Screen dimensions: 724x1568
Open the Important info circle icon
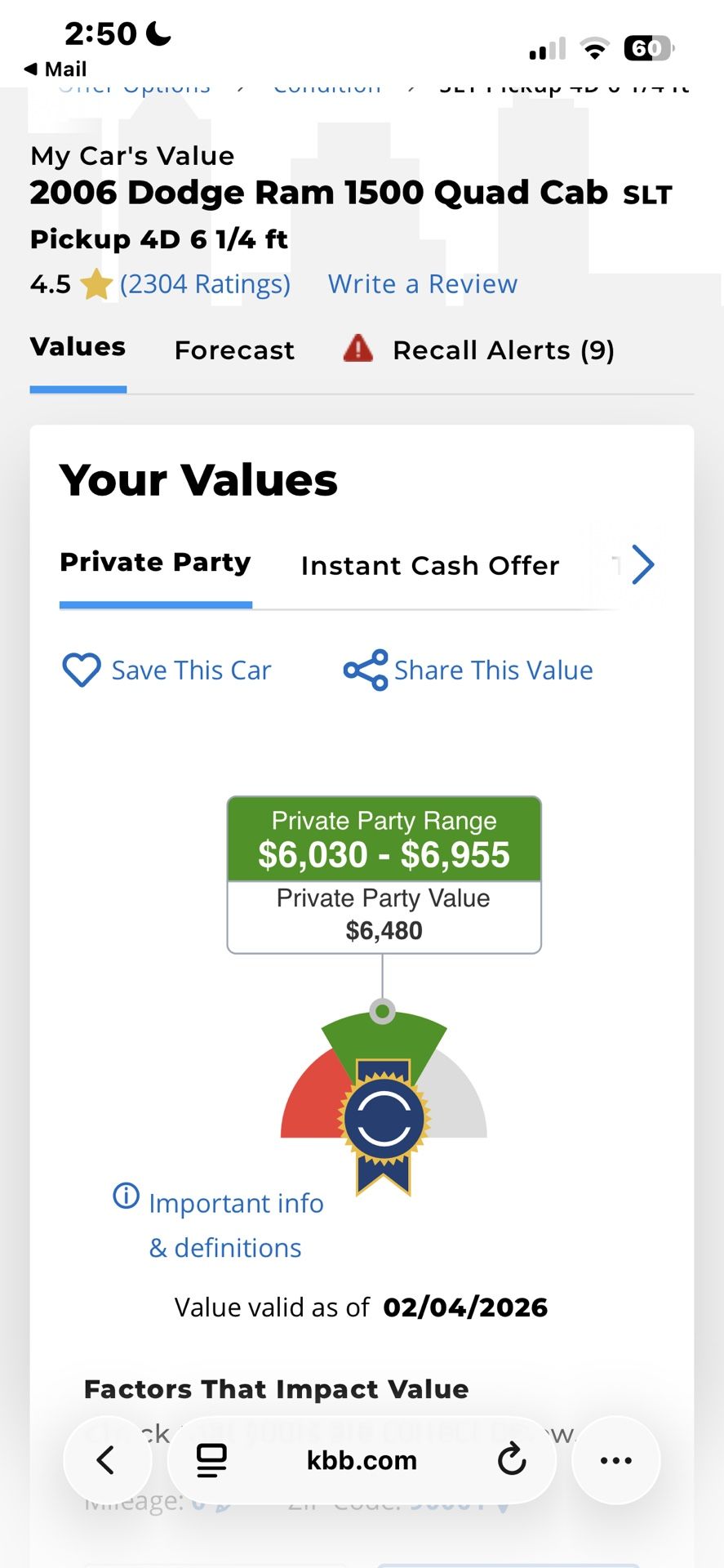click(126, 1196)
